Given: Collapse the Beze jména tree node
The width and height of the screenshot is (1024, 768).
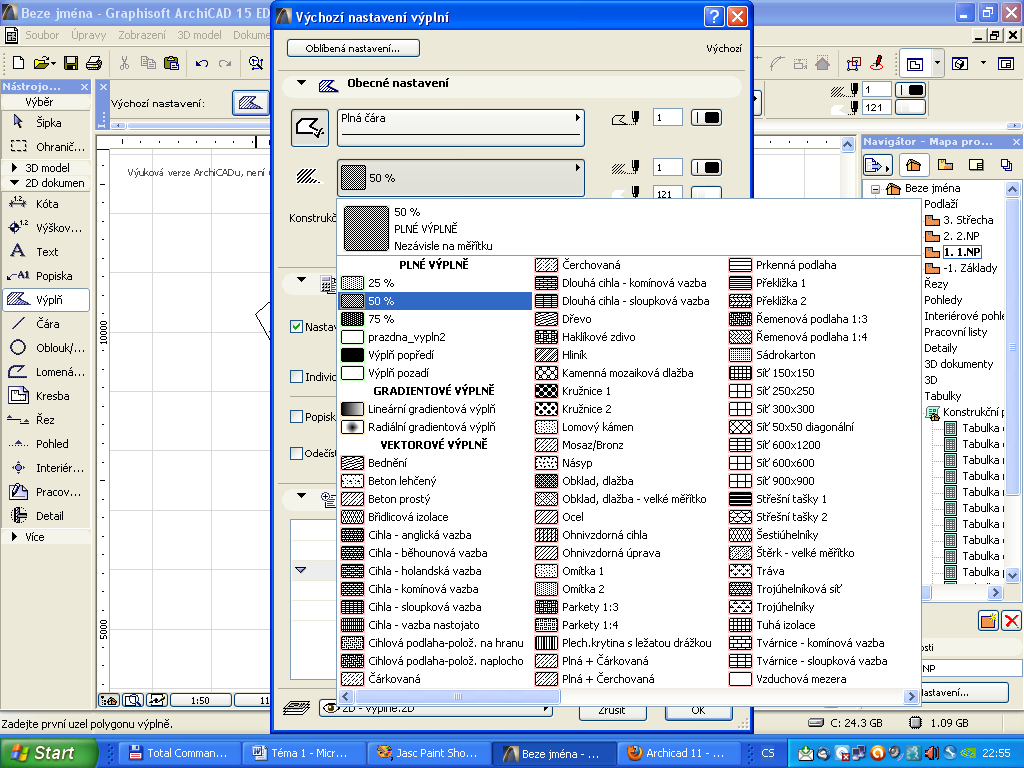Looking at the screenshot, I should click(x=875, y=189).
